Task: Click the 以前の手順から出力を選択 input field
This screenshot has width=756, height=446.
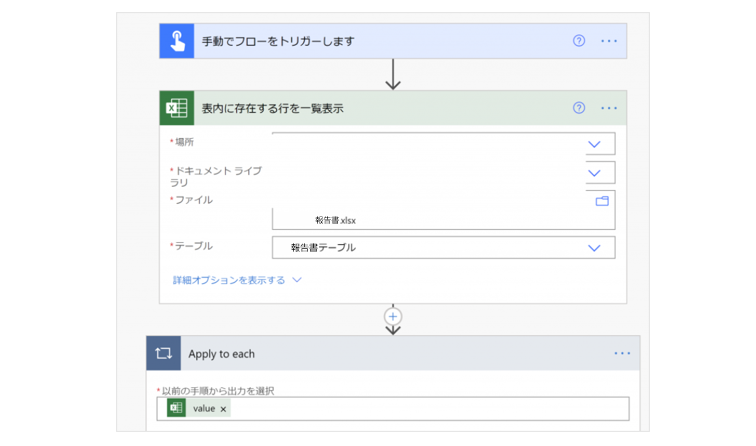Action: click(x=393, y=408)
